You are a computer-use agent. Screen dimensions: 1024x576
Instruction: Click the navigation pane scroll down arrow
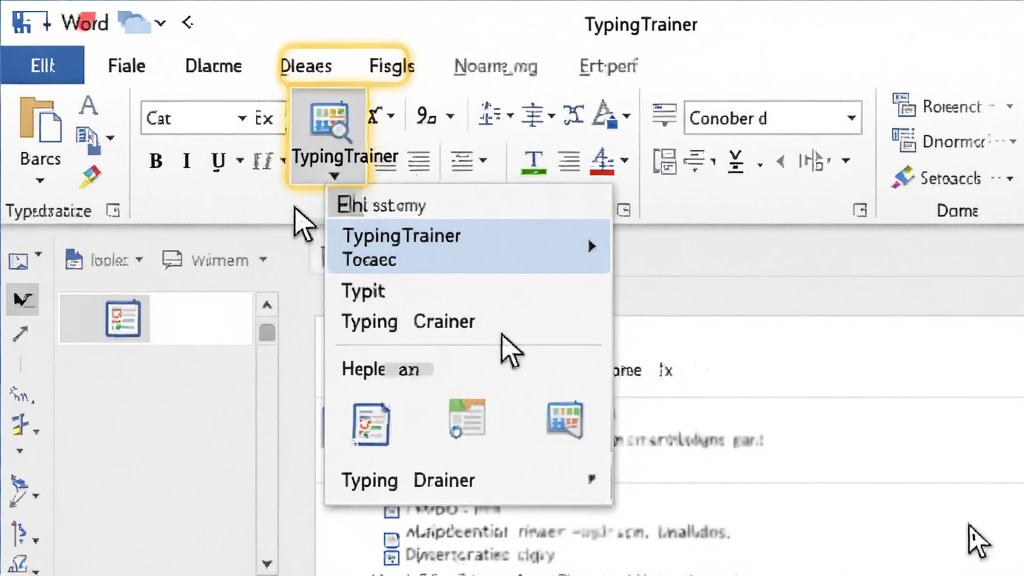click(x=266, y=564)
